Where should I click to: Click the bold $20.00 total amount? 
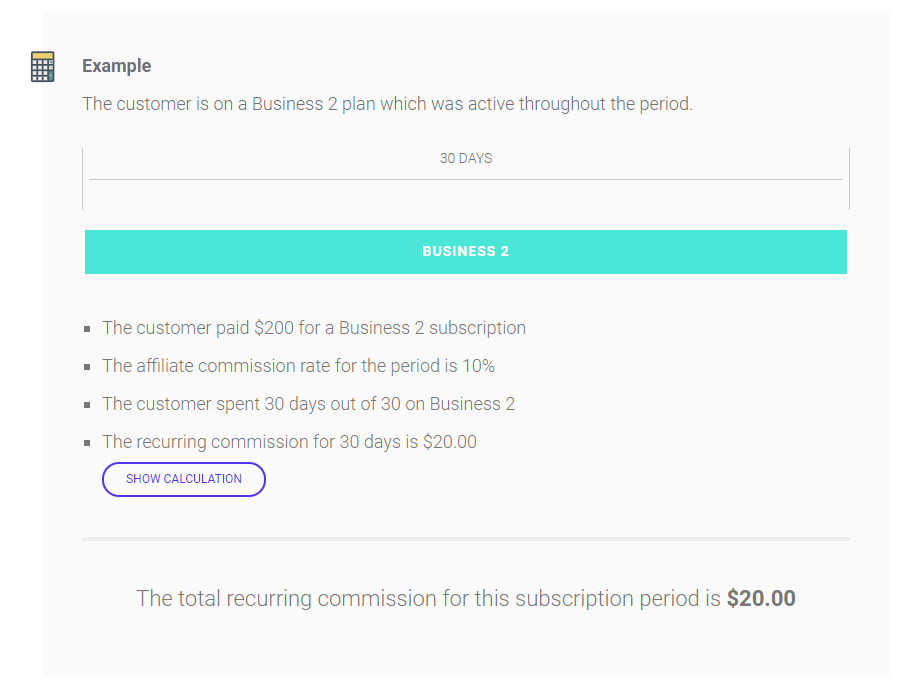pyautogui.click(x=761, y=599)
